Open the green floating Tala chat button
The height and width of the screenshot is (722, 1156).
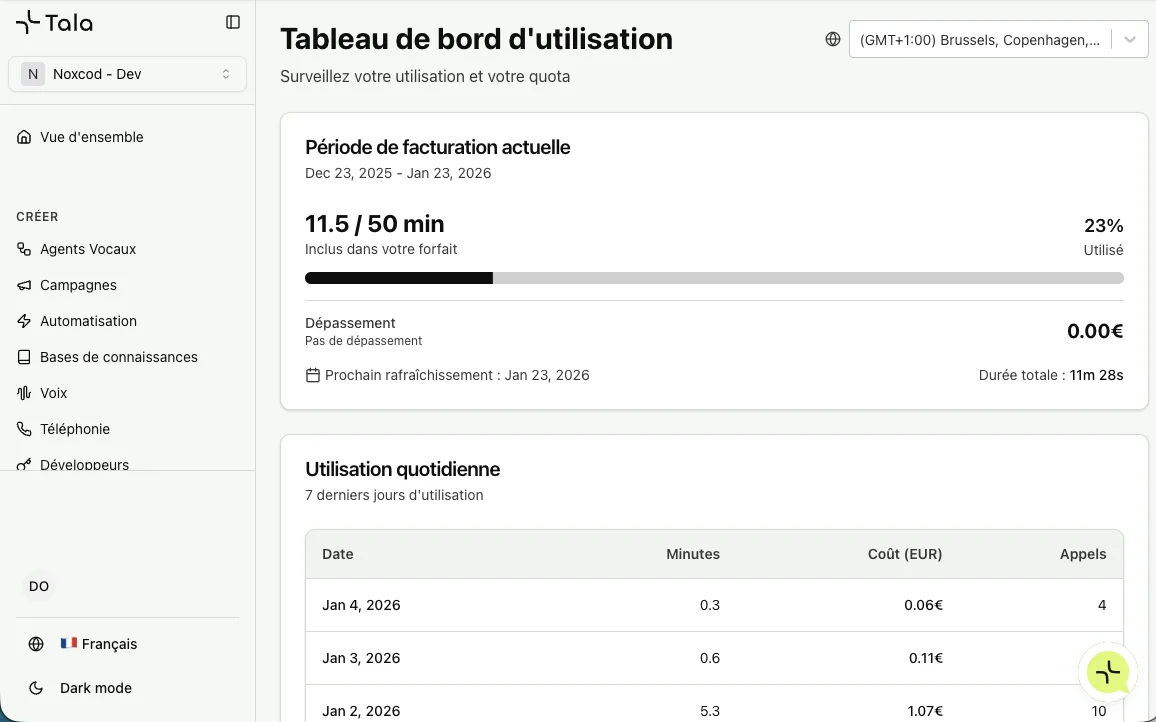pos(1108,672)
